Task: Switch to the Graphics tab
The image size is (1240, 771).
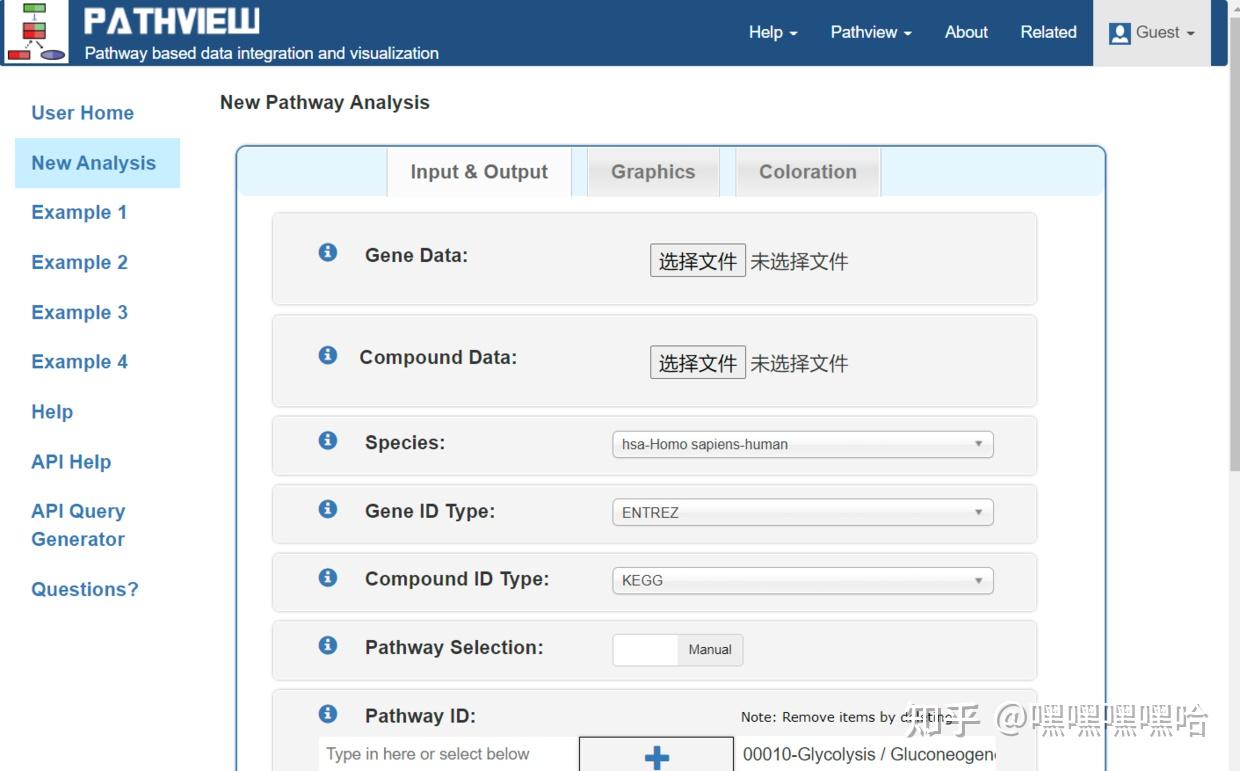Action: [652, 171]
